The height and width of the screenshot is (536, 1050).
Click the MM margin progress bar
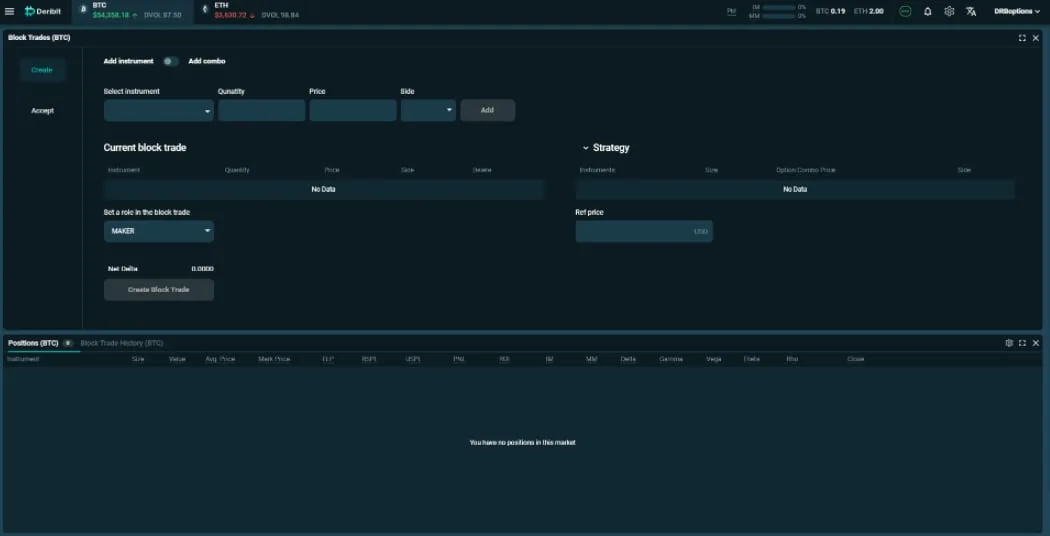(779, 16)
